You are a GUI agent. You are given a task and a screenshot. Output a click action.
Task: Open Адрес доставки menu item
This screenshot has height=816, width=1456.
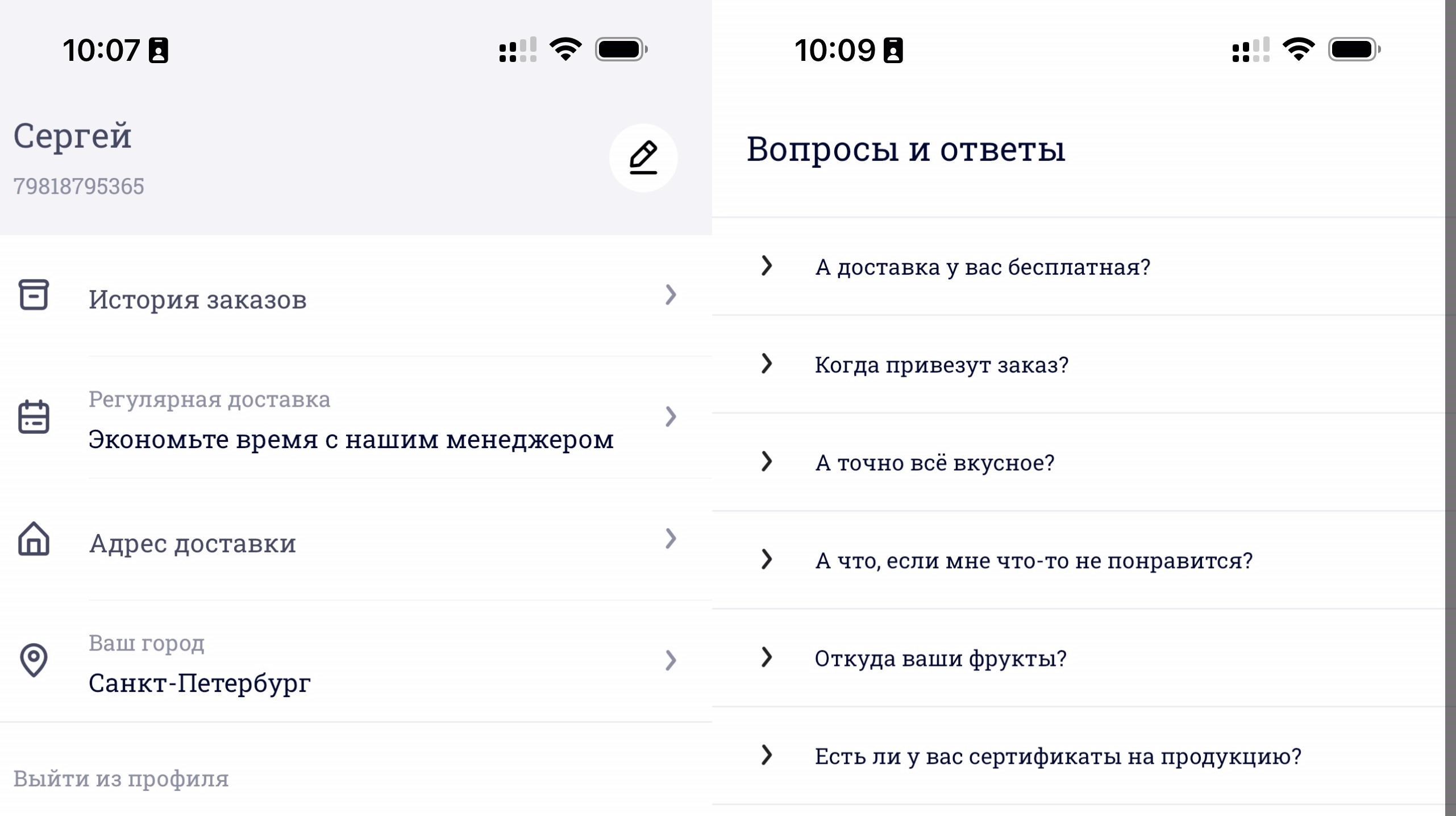[356, 539]
